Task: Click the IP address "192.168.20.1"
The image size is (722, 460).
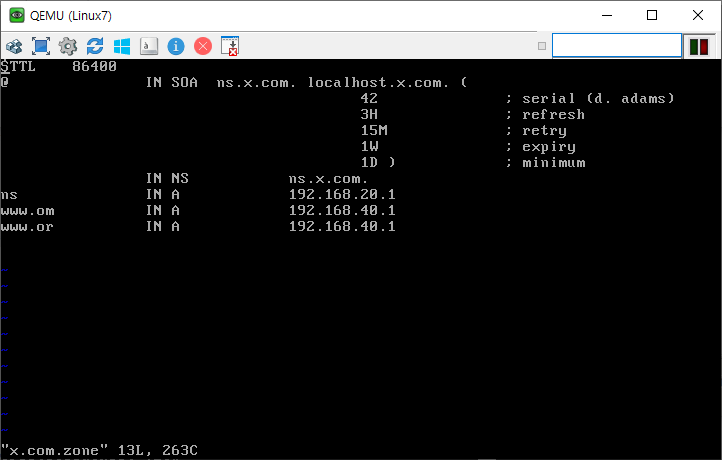Action: pos(342,194)
